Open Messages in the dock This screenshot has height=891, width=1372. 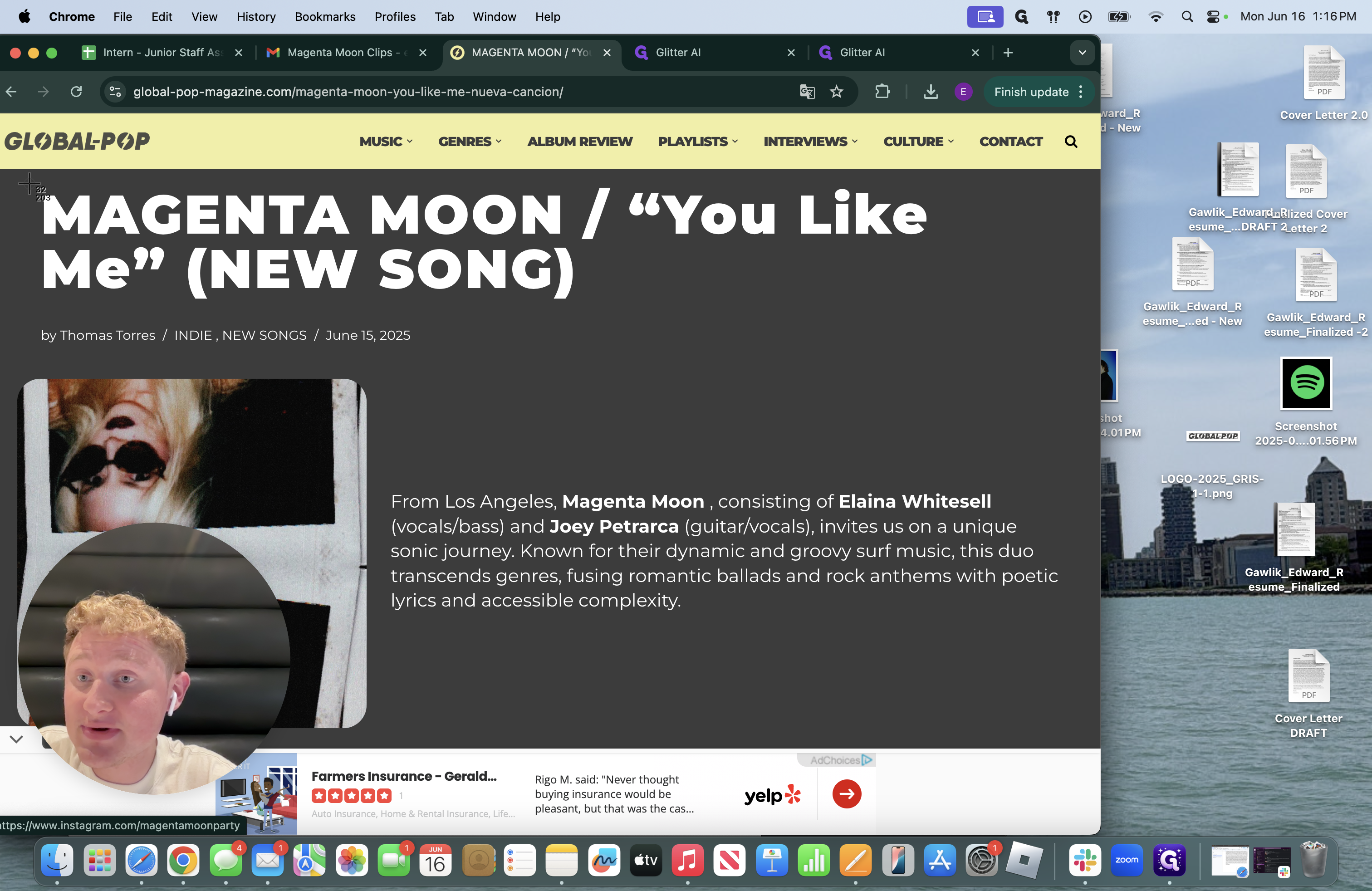225,861
